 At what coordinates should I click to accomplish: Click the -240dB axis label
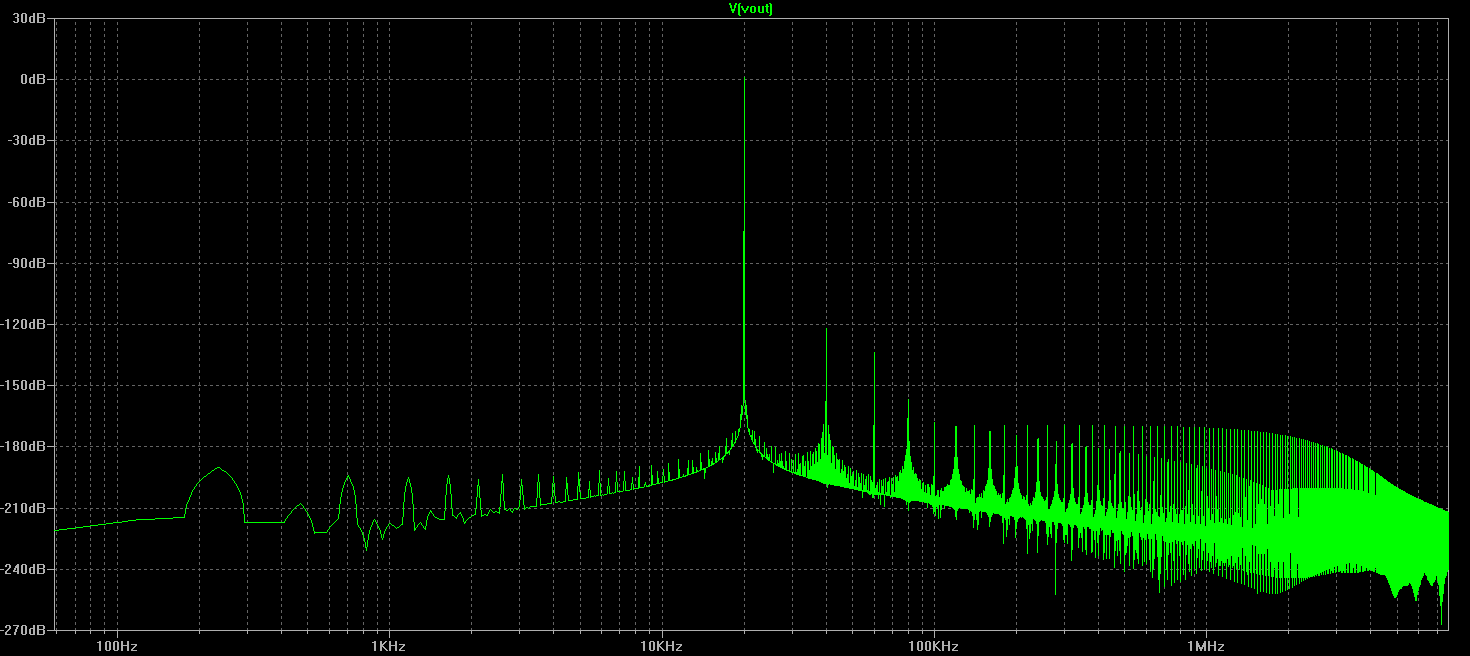tap(26, 570)
